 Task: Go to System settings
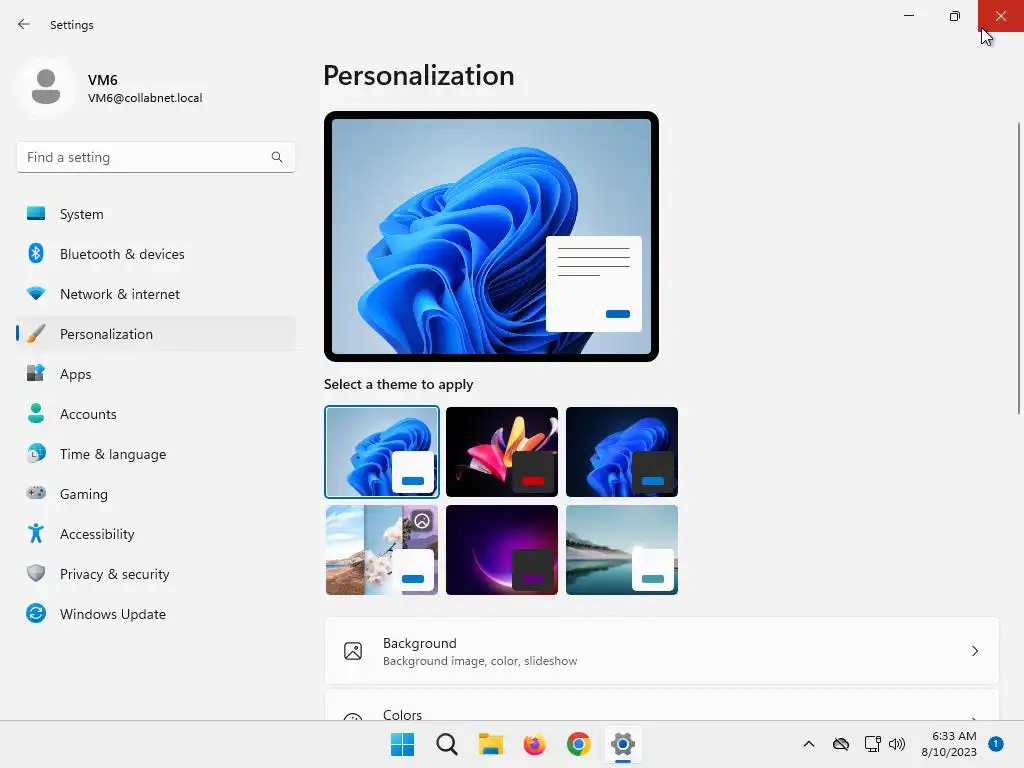(x=156, y=214)
